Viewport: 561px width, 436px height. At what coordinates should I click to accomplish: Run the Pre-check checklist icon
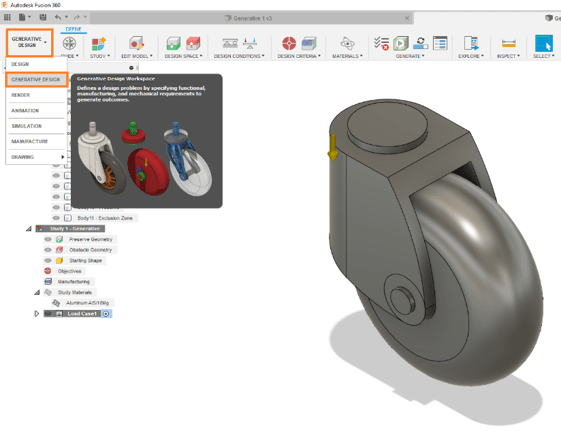(x=381, y=44)
